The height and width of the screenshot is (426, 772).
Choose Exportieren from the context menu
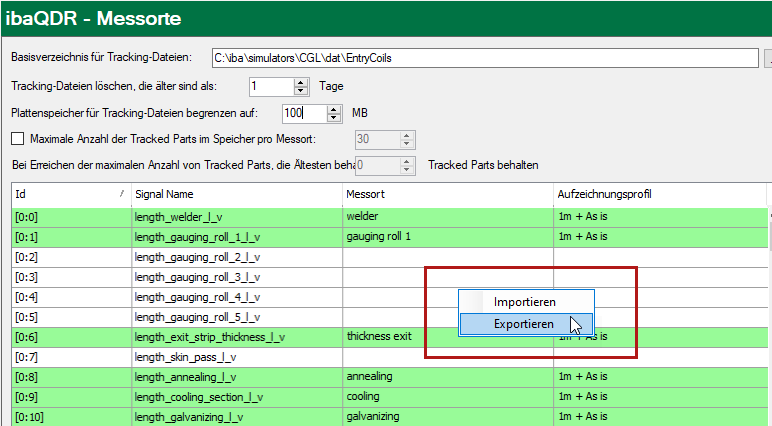pyautogui.click(x=526, y=324)
